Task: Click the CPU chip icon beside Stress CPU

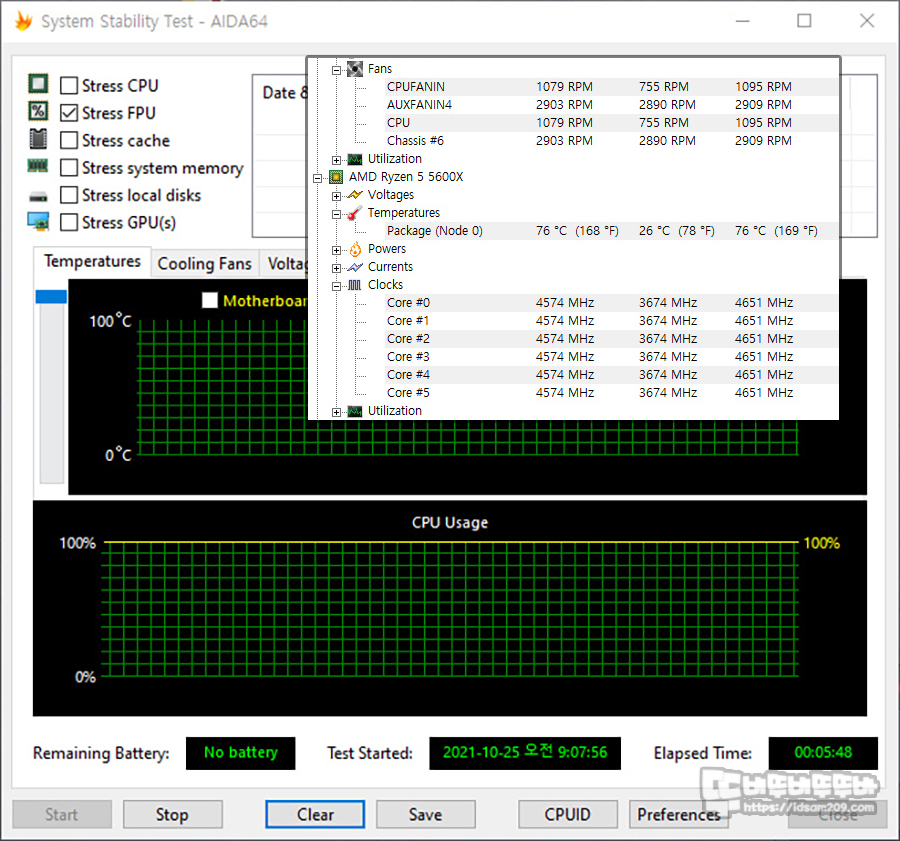Action: click(x=38, y=84)
